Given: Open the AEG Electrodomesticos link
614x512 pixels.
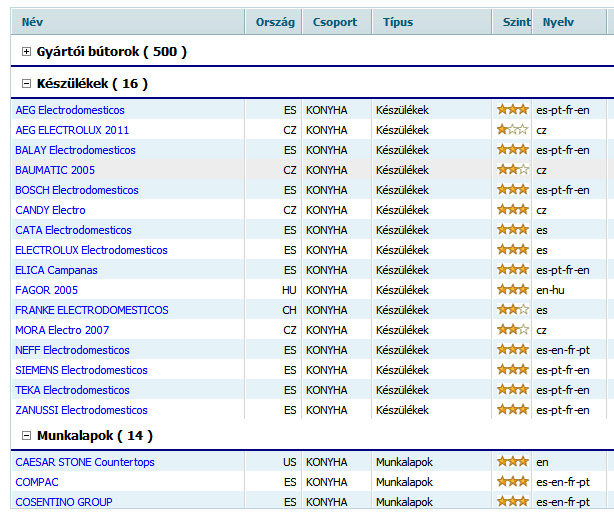Looking at the screenshot, I should 70,110.
